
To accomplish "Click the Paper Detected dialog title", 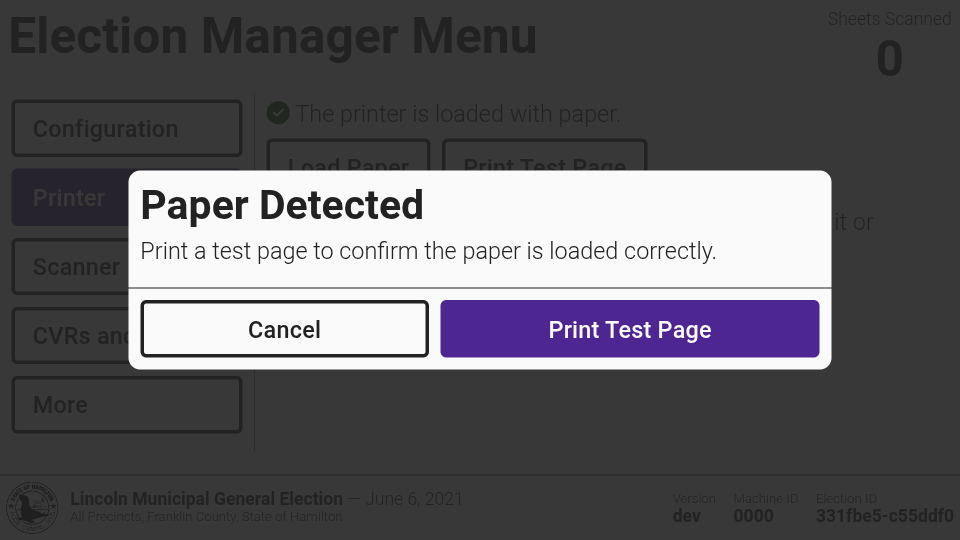I will 282,205.
